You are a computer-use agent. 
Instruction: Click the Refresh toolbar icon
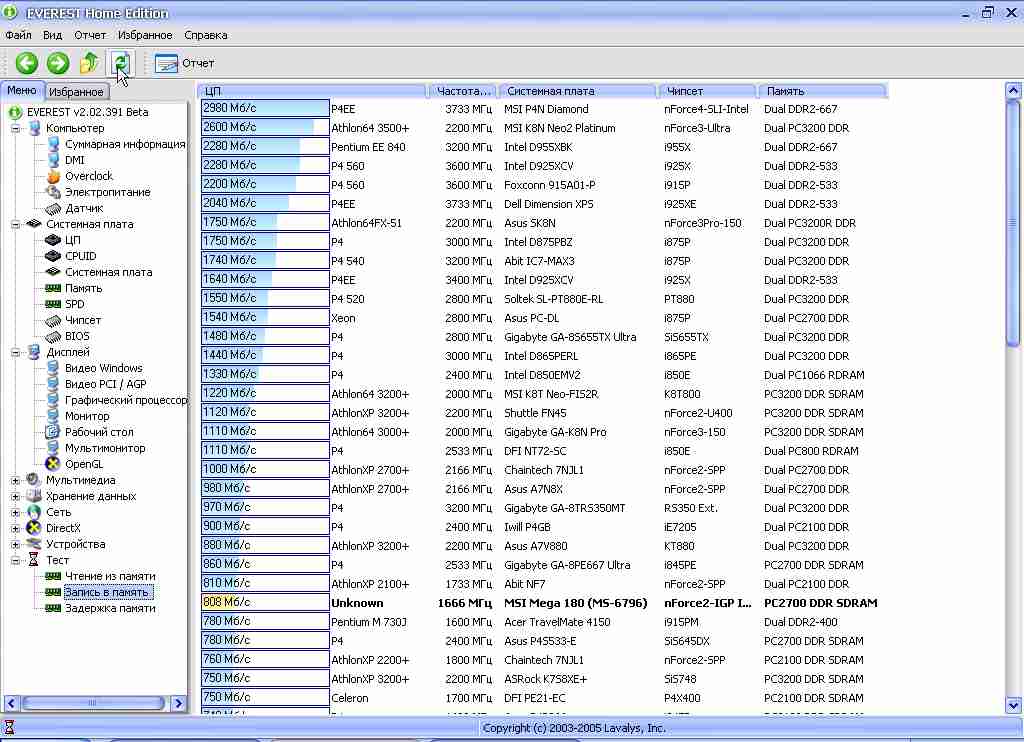coord(121,63)
